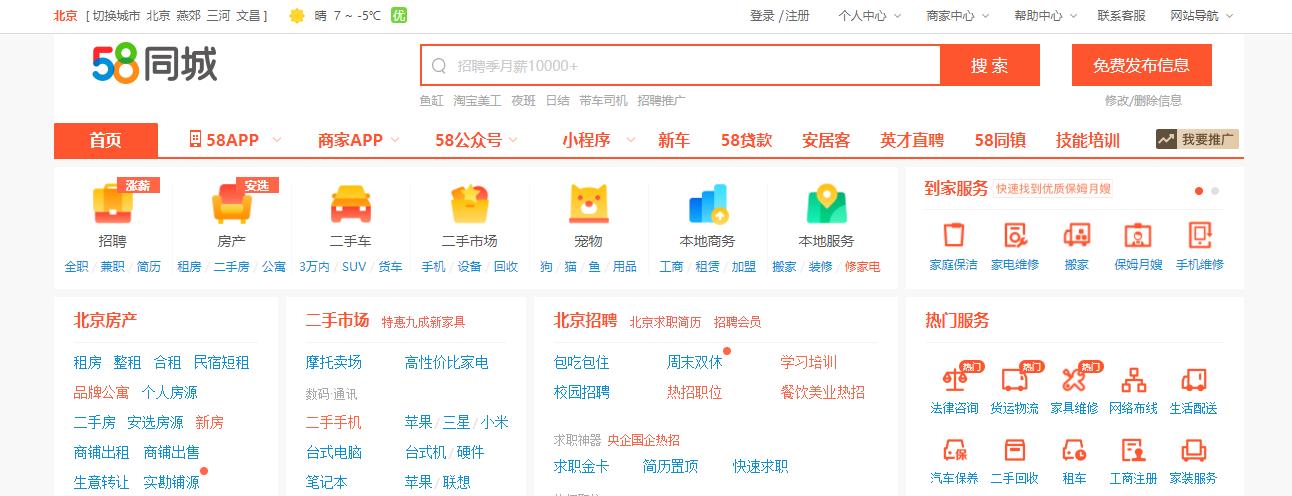The height and width of the screenshot is (496, 1292).
Task: Click the 我要推广 button
Action: tap(1197, 139)
